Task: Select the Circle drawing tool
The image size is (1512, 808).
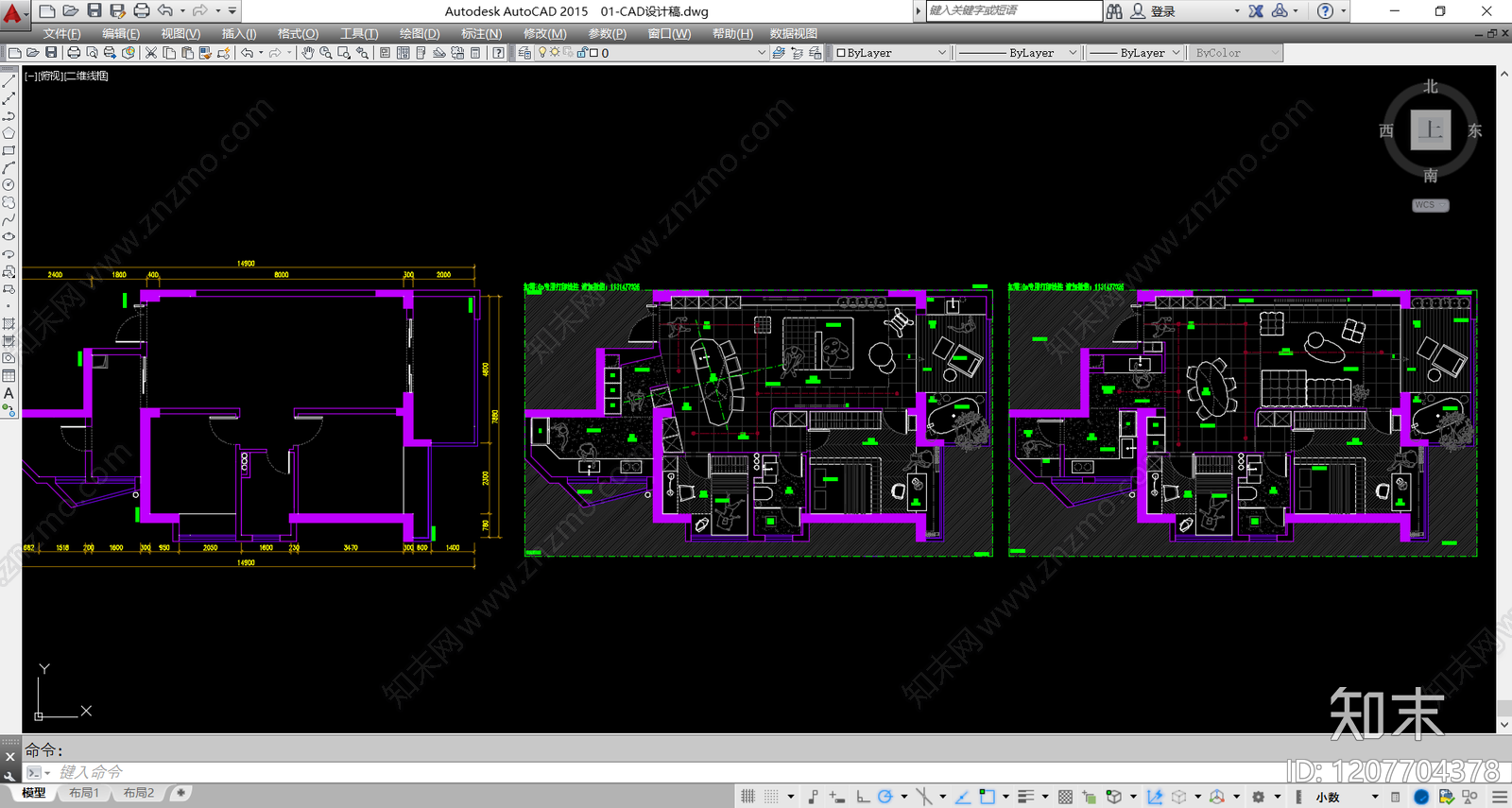Action: pyautogui.click(x=9, y=185)
